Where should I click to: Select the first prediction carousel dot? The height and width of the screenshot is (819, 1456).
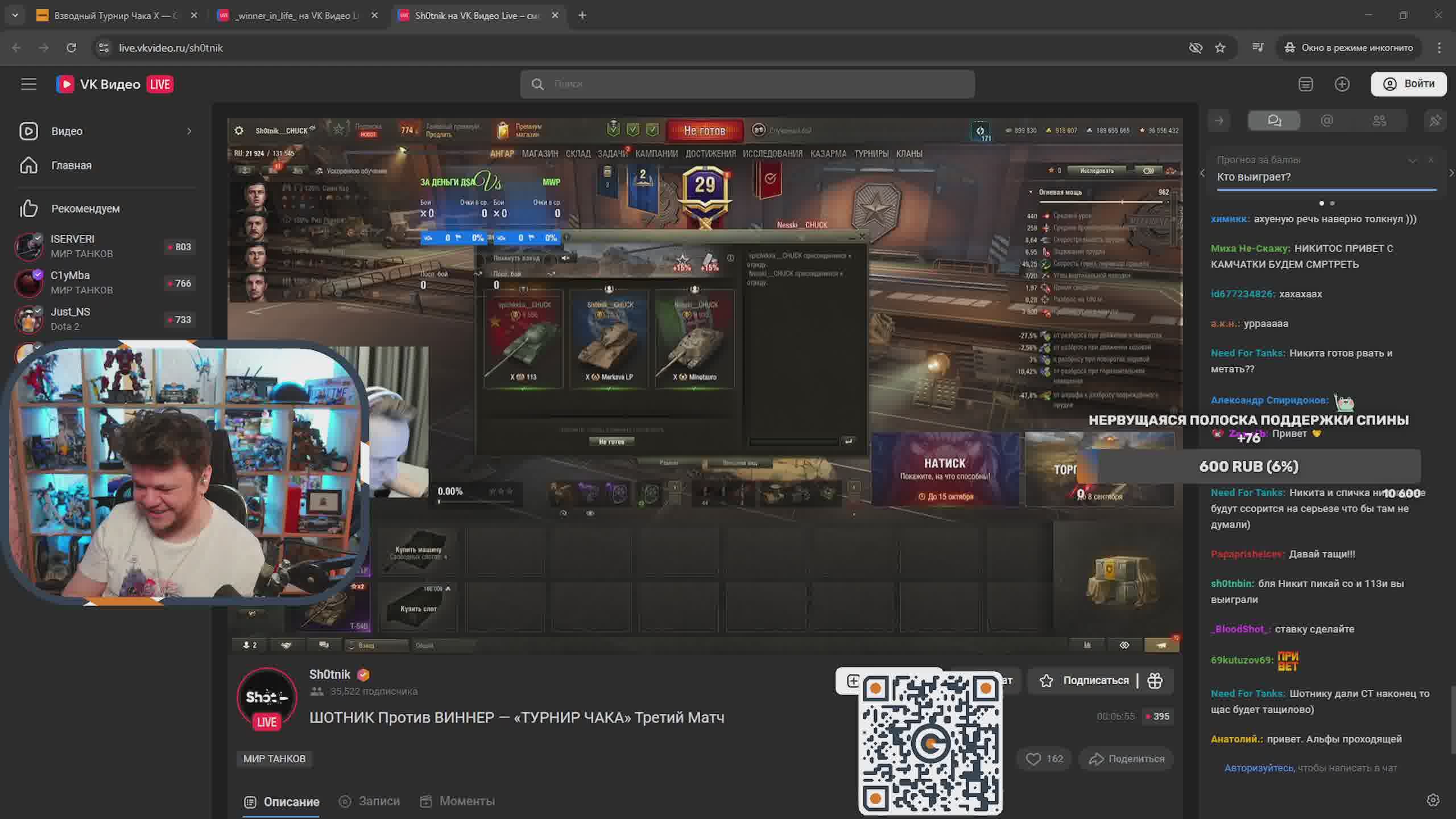[x=1321, y=203]
